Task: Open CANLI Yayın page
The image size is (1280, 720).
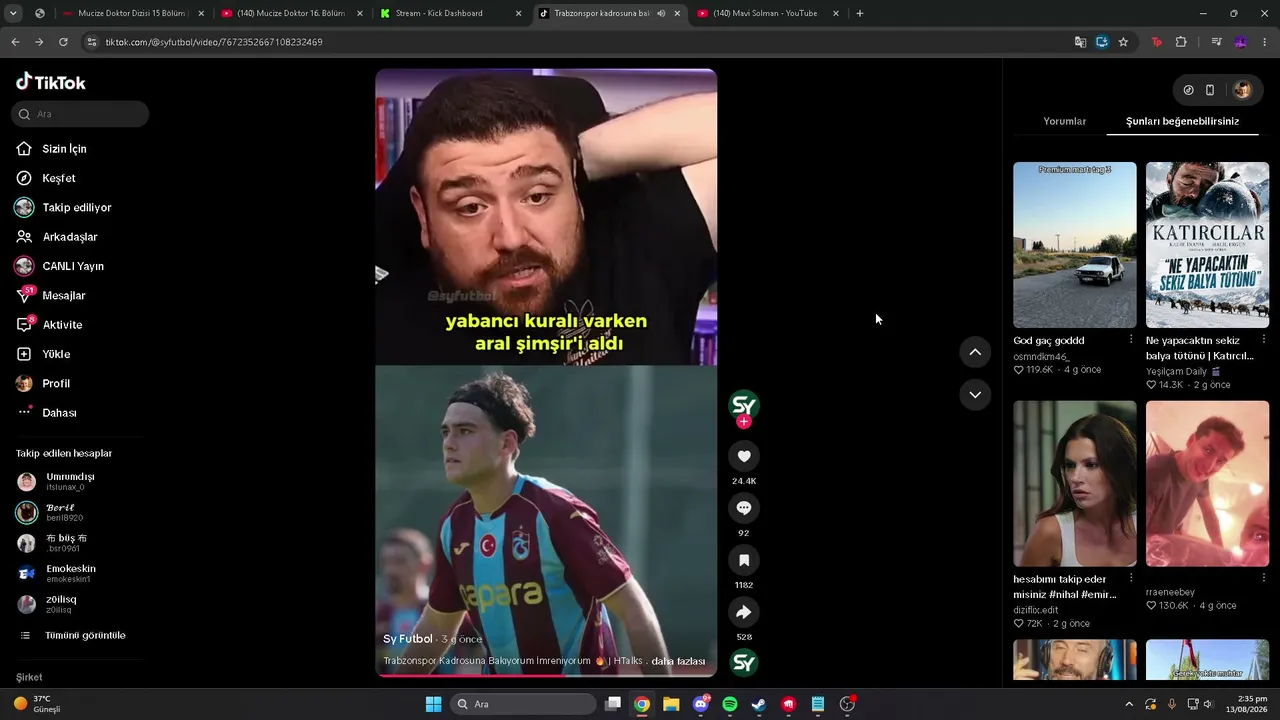Action: [x=59, y=266]
